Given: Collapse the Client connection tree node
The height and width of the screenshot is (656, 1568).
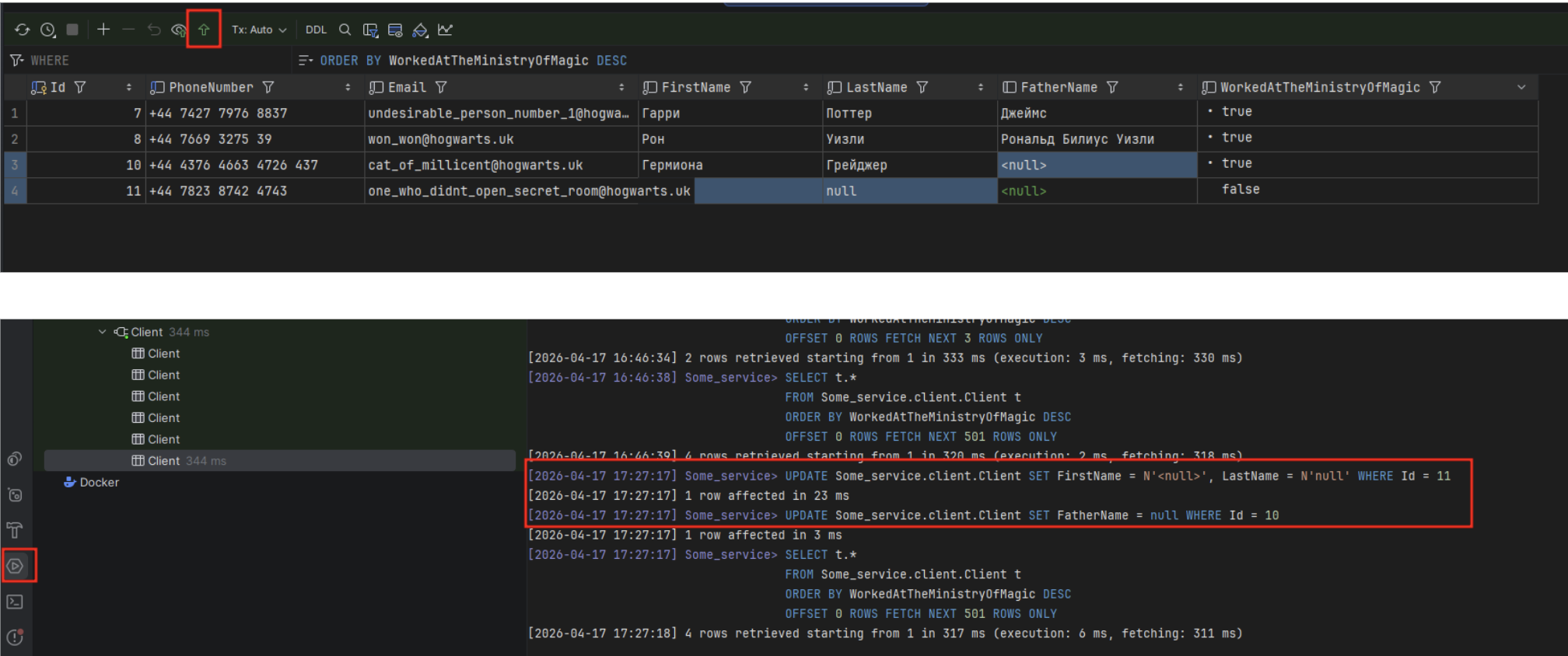Looking at the screenshot, I should click(102, 332).
